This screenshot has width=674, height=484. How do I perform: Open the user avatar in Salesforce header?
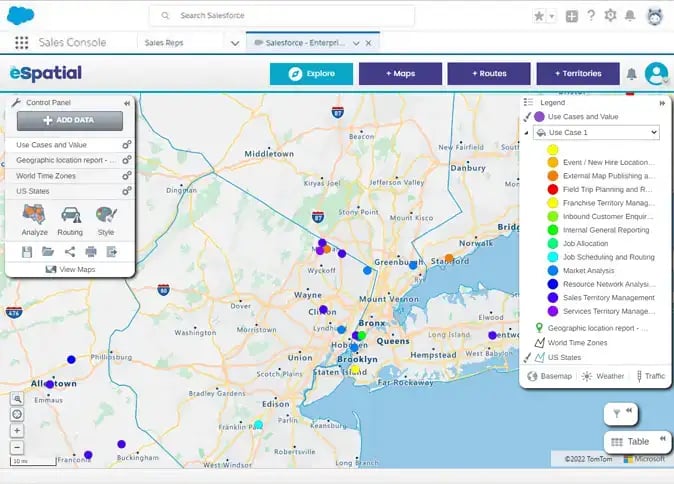655,16
